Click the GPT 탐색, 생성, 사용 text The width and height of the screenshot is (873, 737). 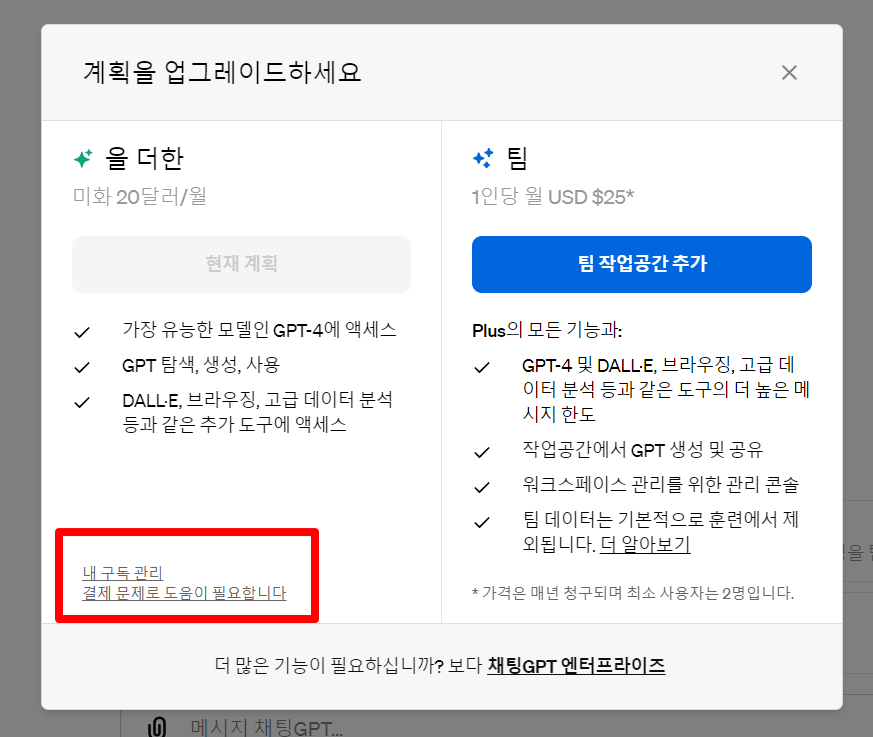coord(201,365)
